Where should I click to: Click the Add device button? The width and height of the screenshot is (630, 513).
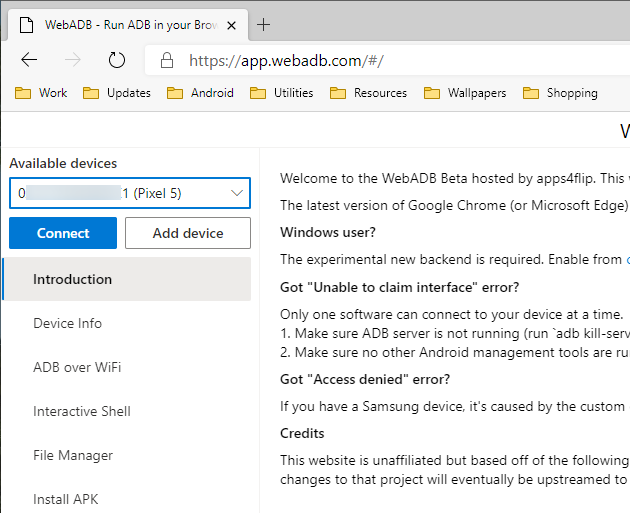coord(188,233)
